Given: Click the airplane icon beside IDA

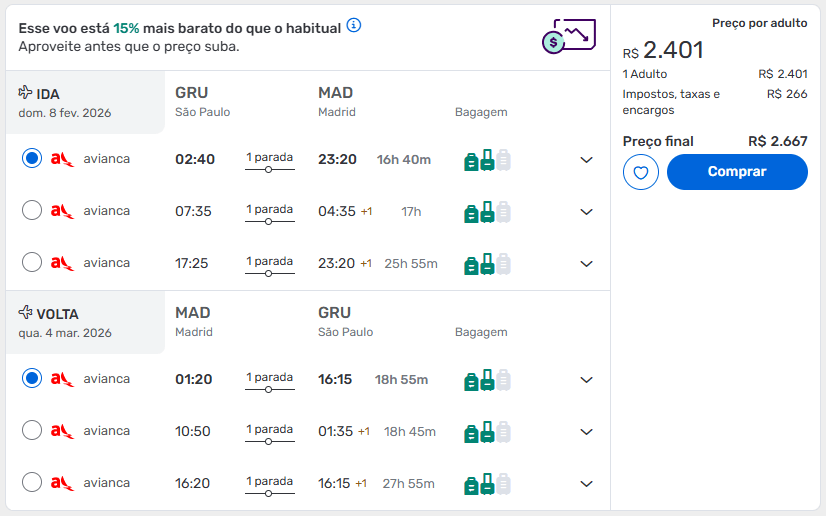Looking at the screenshot, I should [25, 93].
